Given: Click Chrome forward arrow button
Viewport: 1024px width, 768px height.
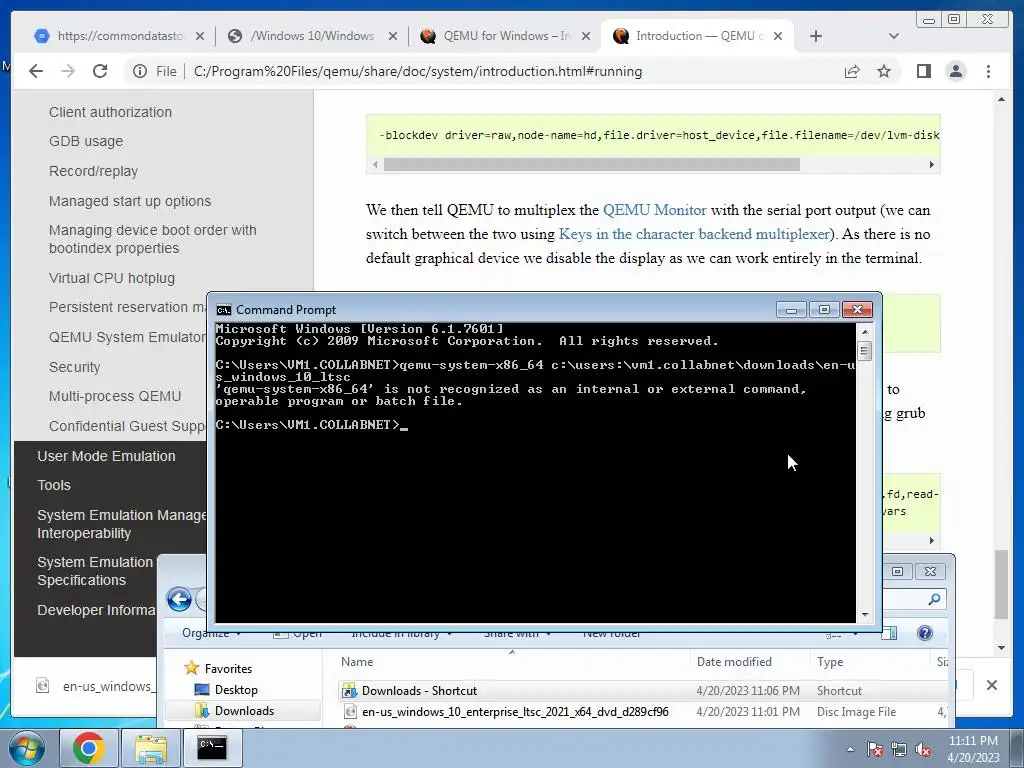Looking at the screenshot, I should [68, 71].
